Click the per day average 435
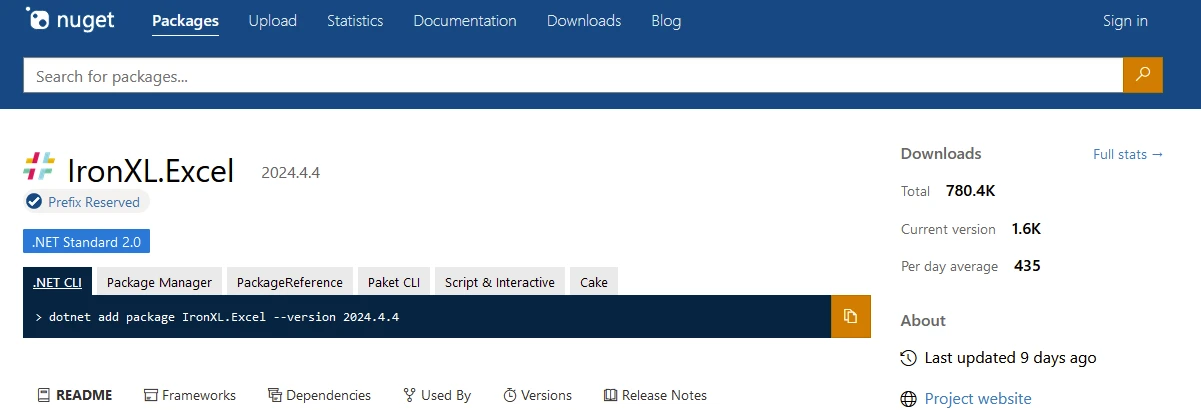Viewport: 1201px width, 410px height. (1028, 266)
